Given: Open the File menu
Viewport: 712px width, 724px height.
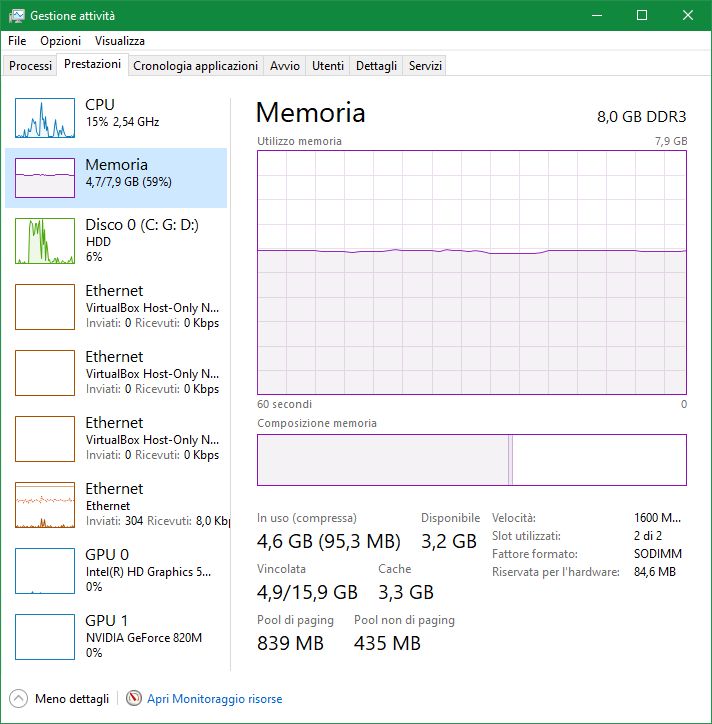Looking at the screenshot, I should (17, 41).
